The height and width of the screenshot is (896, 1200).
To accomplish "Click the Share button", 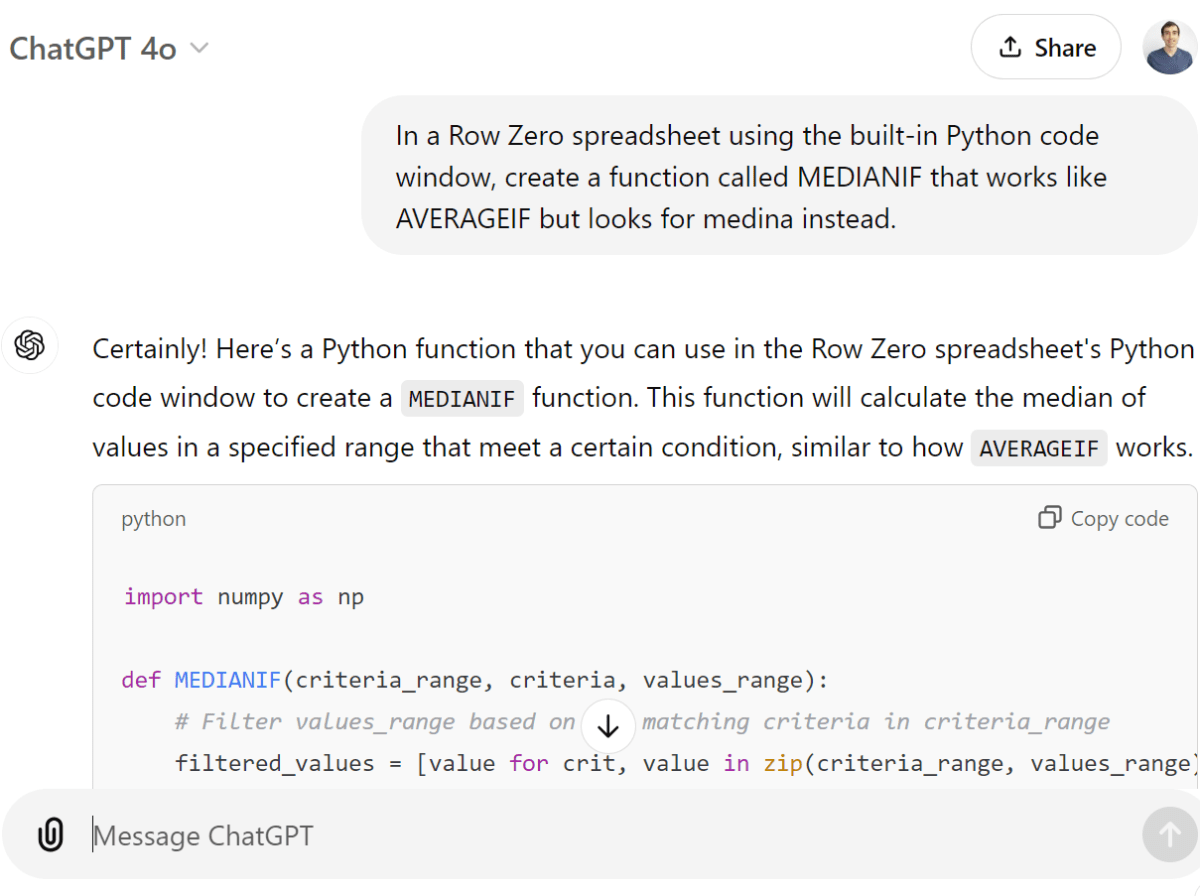I will point(1046,46).
